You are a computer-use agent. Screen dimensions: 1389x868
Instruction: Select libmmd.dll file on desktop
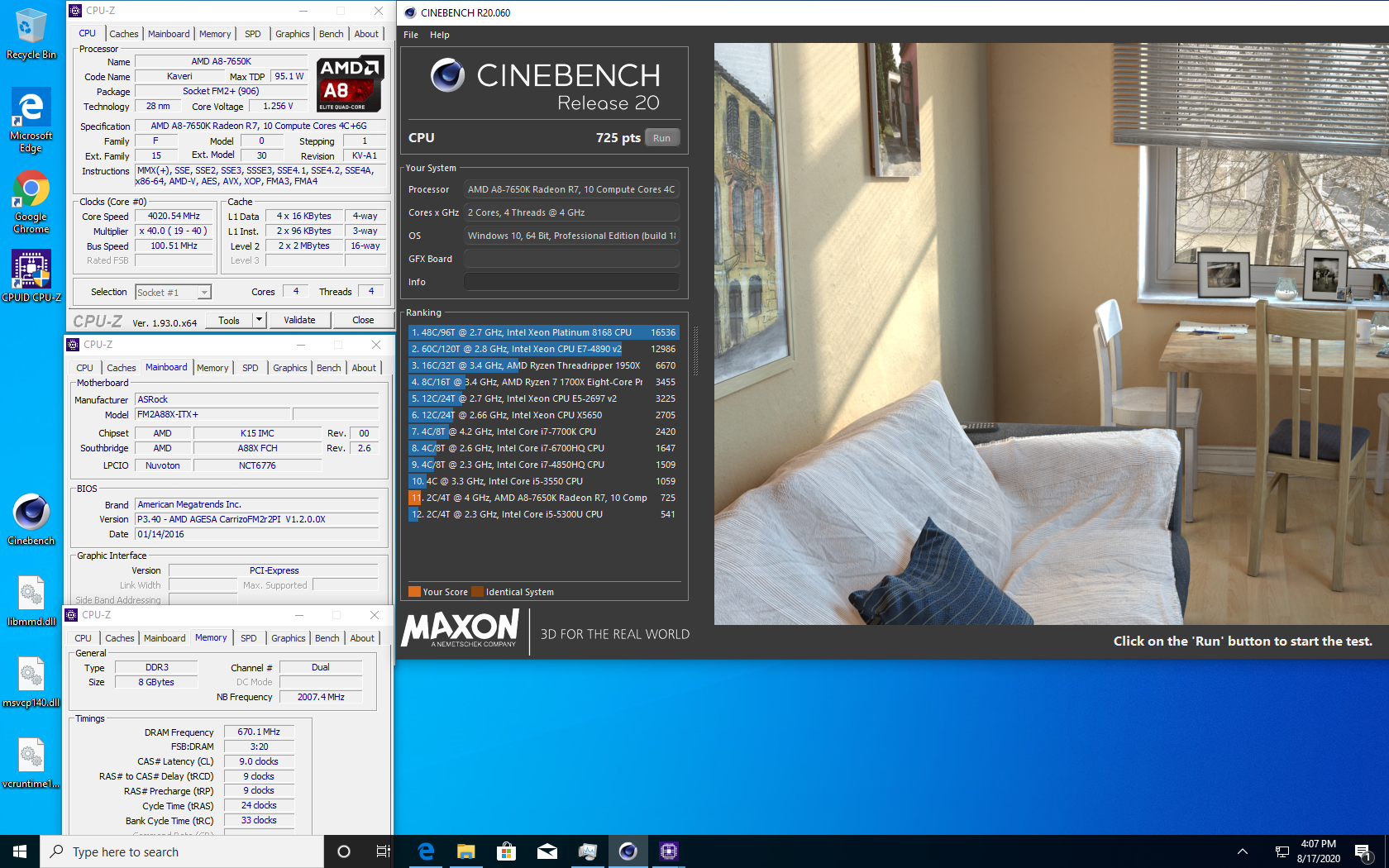tap(31, 600)
